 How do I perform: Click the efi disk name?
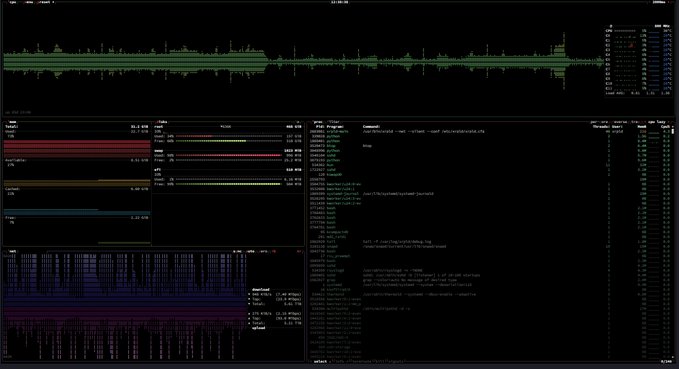(158, 170)
